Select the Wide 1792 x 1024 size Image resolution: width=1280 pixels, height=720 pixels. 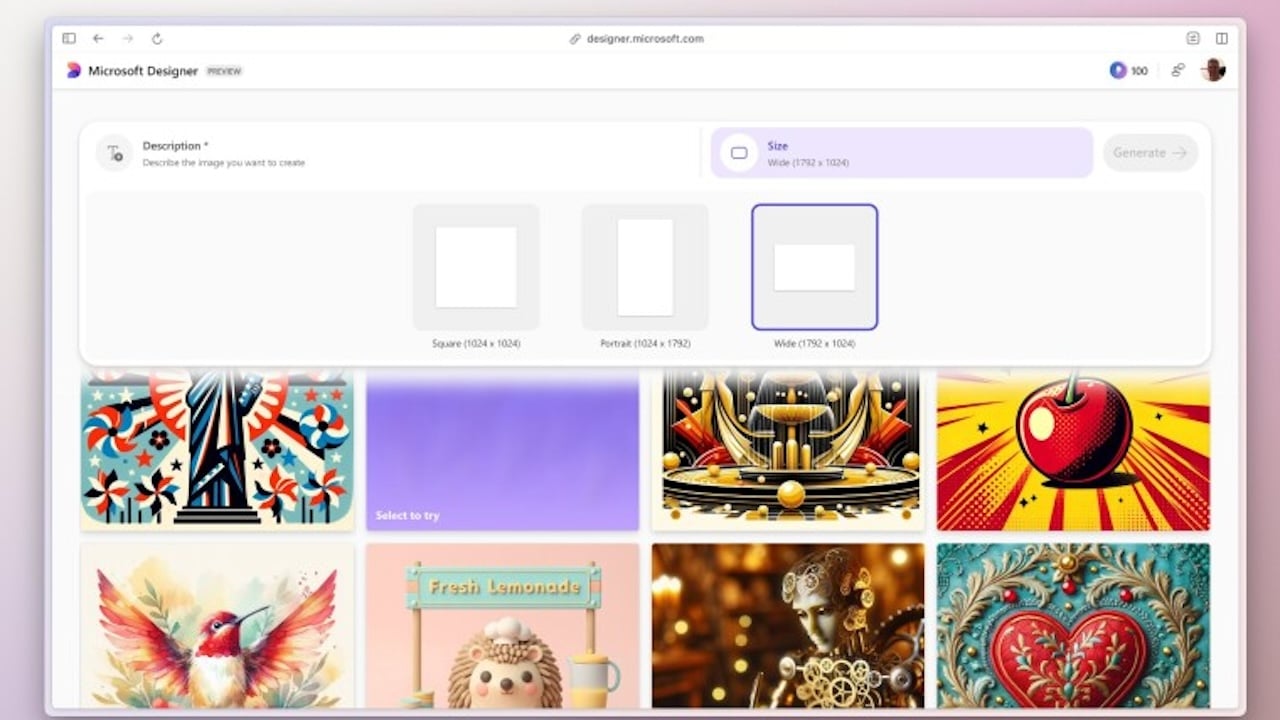coord(814,266)
